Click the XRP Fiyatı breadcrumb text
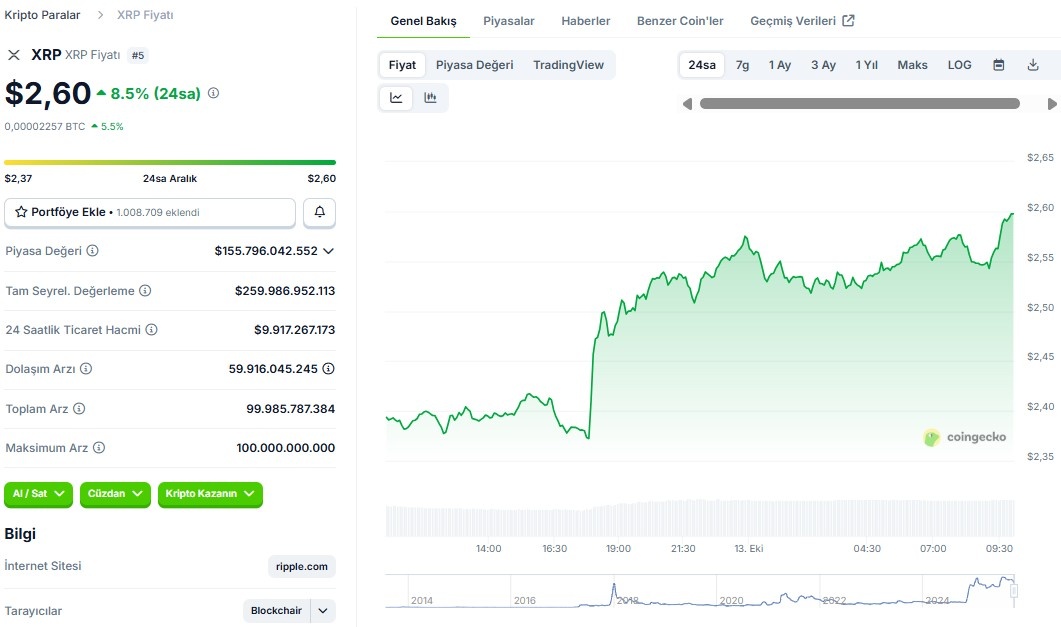This screenshot has width=1061, height=627. [x=145, y=15]
